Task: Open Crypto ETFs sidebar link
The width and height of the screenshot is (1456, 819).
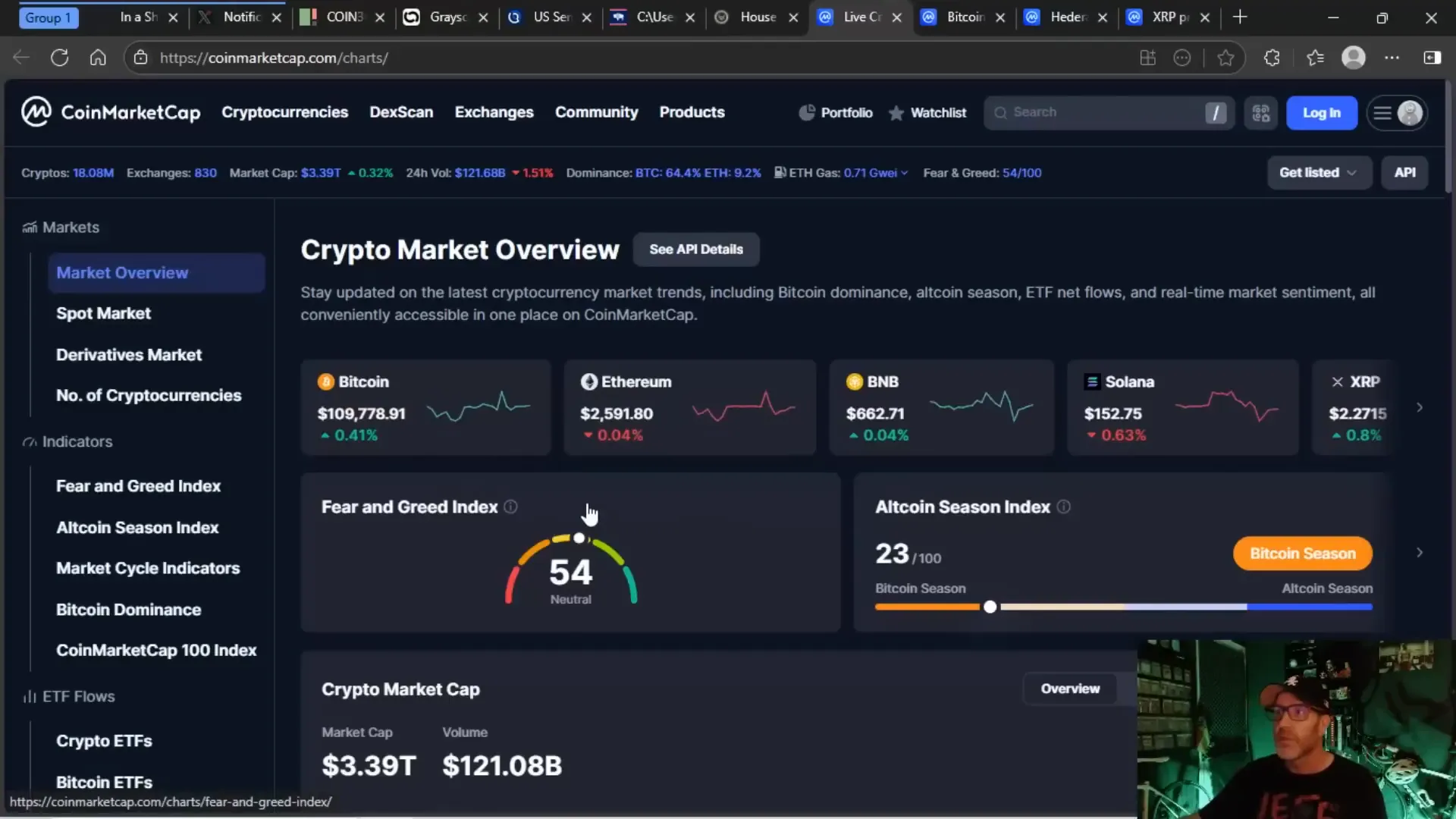Action: click(104, 741)
